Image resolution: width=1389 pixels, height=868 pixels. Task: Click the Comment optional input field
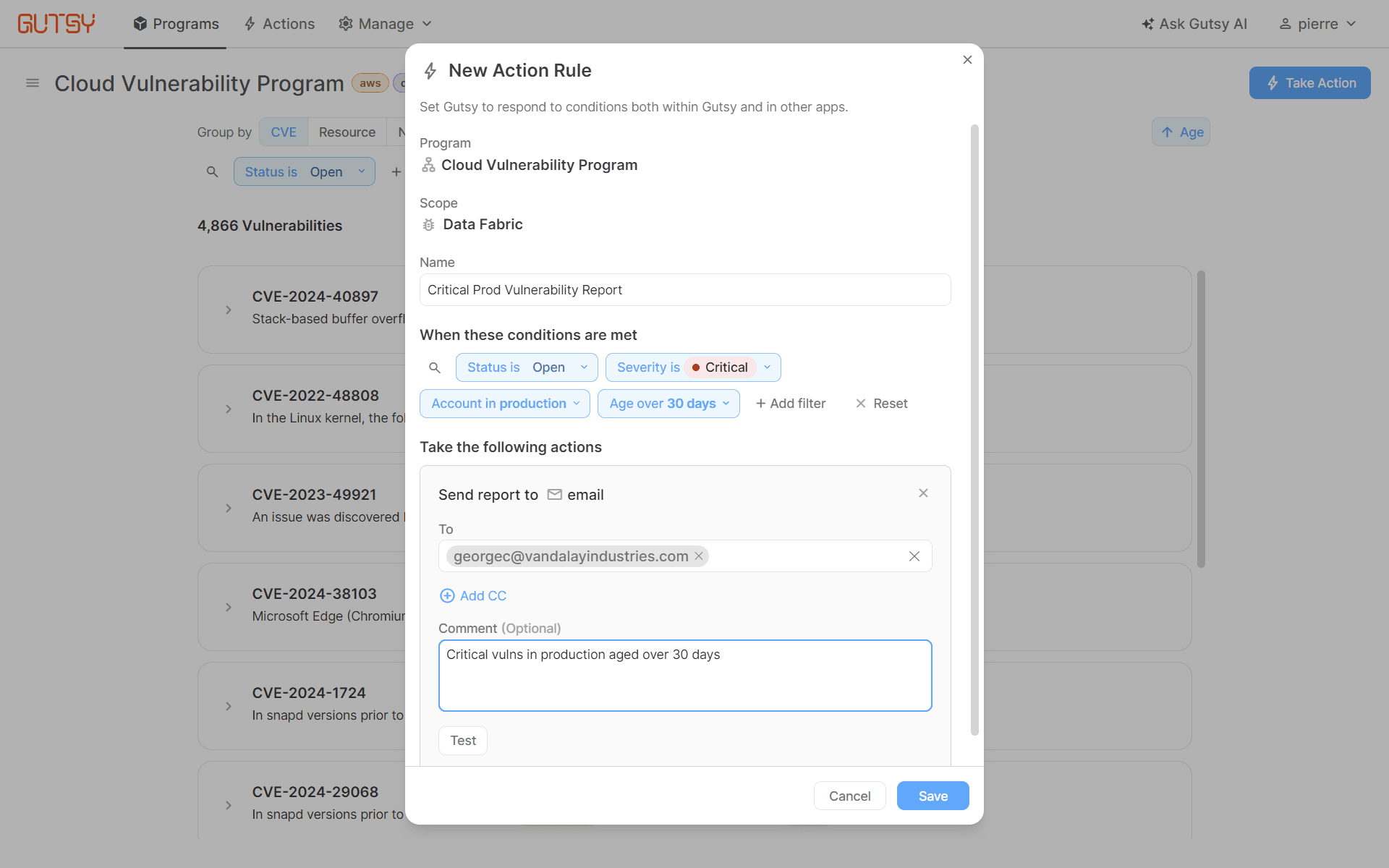(x=685, y=675)
